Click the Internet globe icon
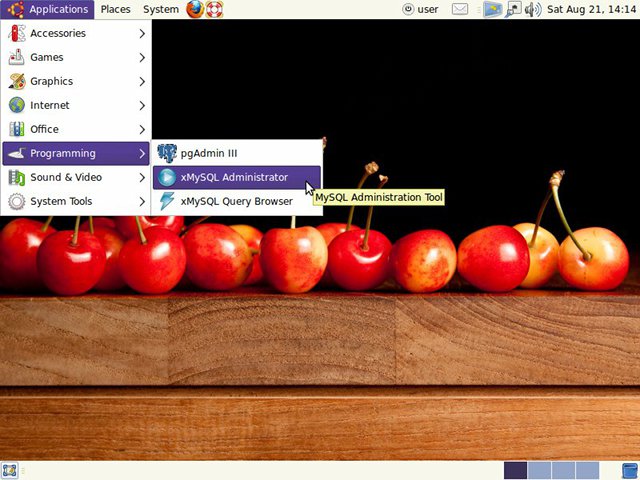 (17, 105)
